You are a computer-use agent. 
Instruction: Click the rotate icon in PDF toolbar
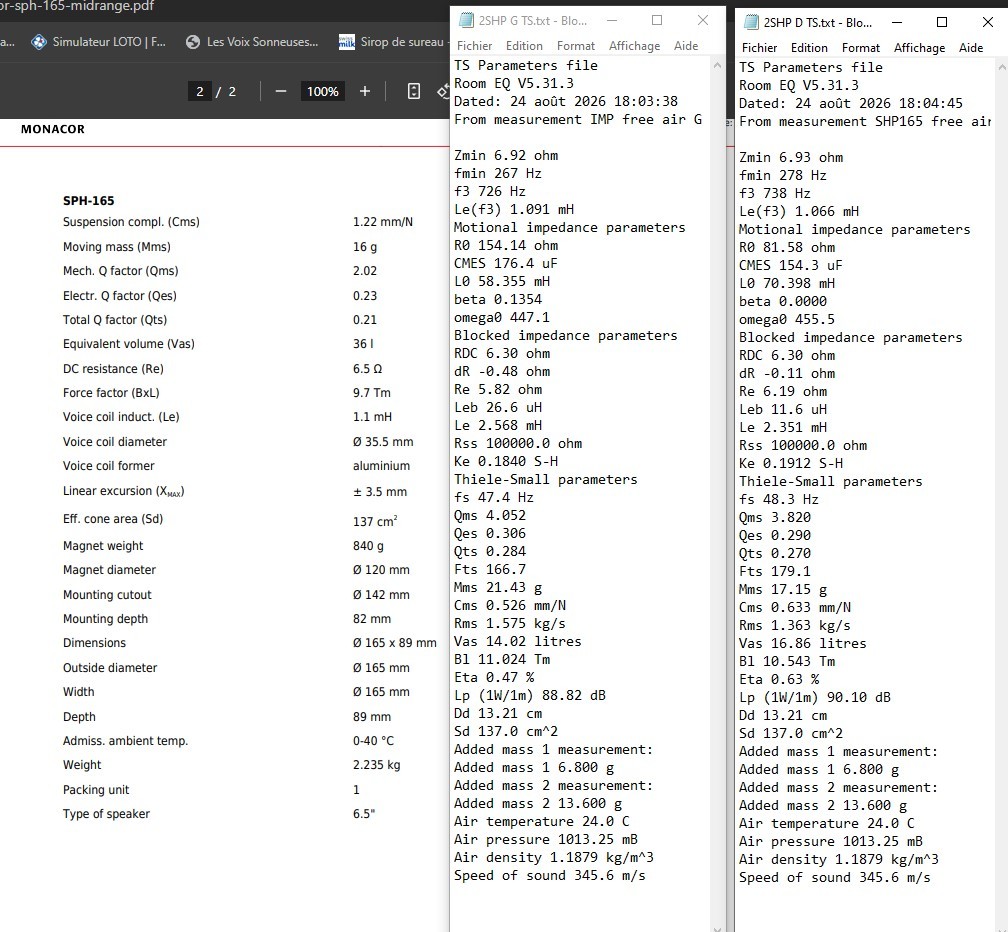coord(444,91)
